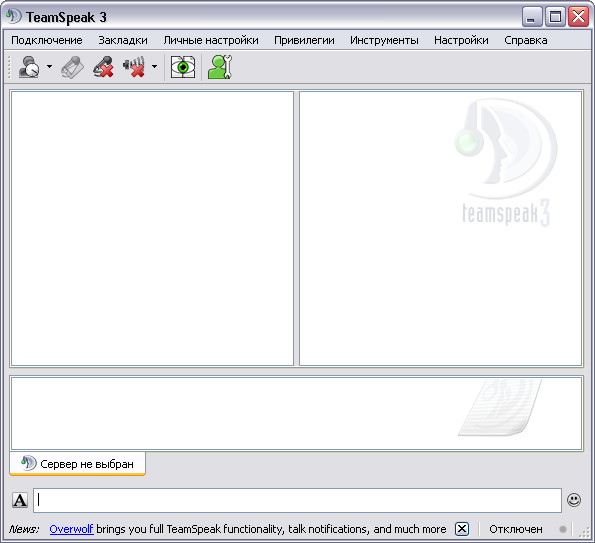Dismiss the news ticker with X button
Viewport: 595px width, 543px height.
pos(462,529)
